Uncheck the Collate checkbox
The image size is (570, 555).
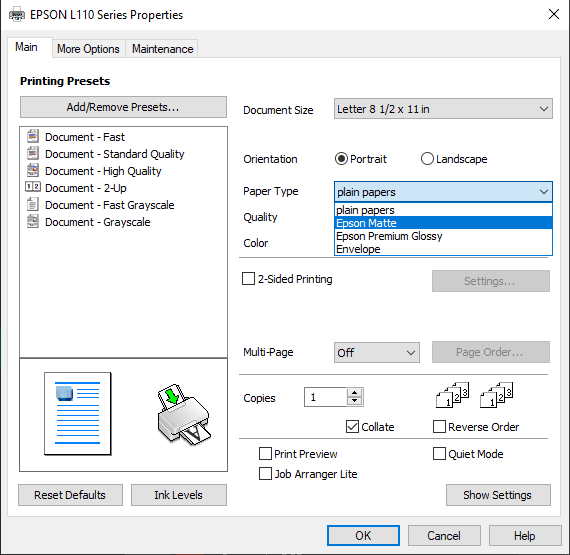coord(352,427)
